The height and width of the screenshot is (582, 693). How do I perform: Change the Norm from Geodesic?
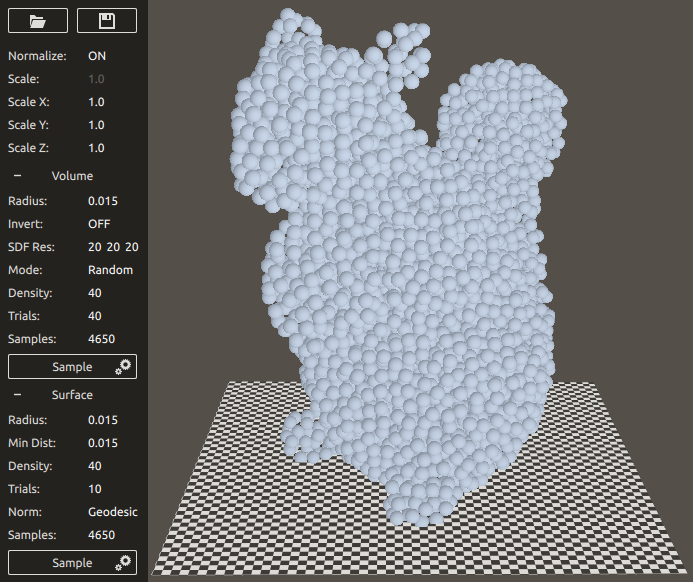(x=113, y=512)
